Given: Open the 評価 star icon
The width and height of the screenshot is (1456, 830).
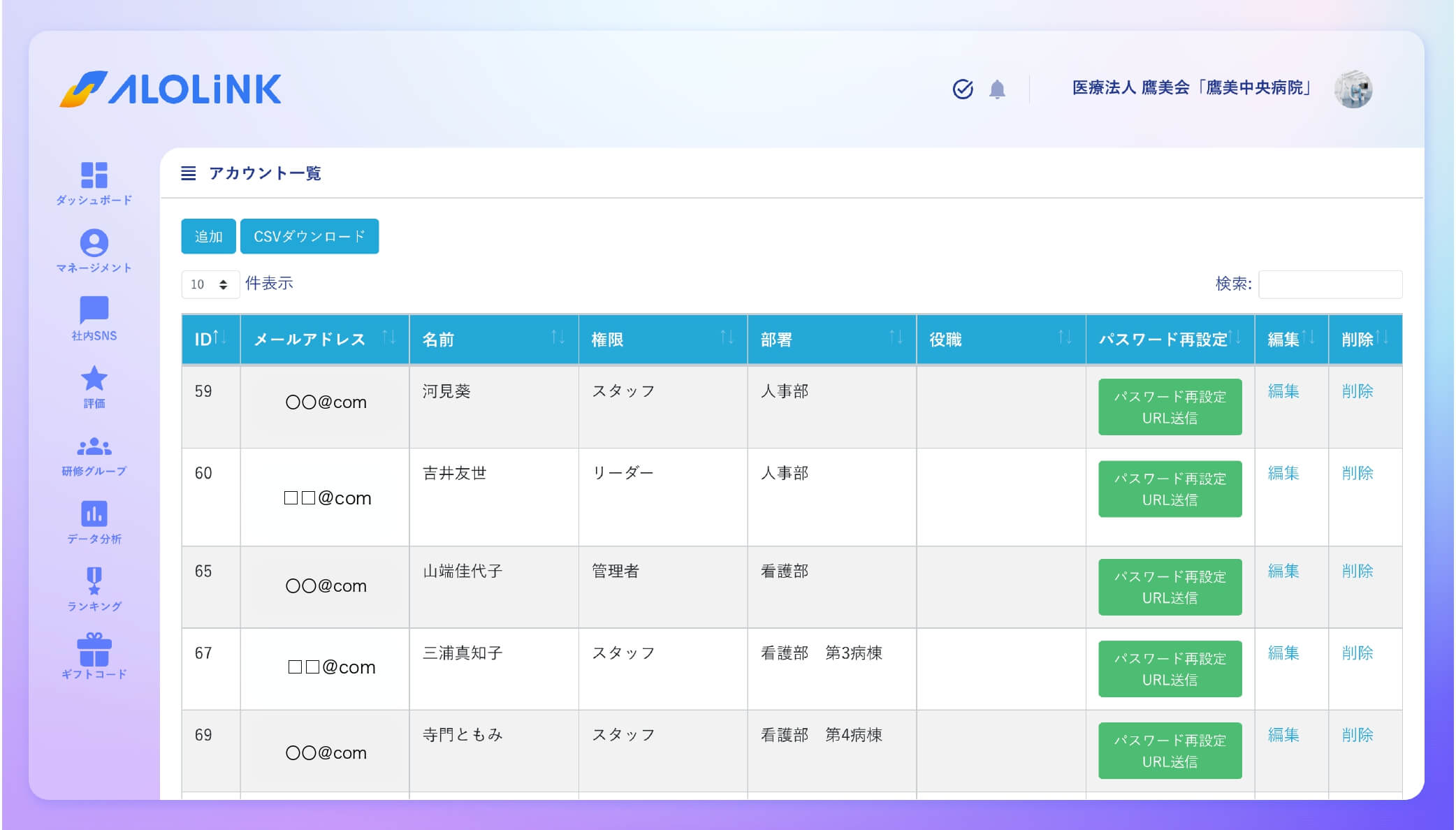Looking at the screenshot, I should (94, 379).
